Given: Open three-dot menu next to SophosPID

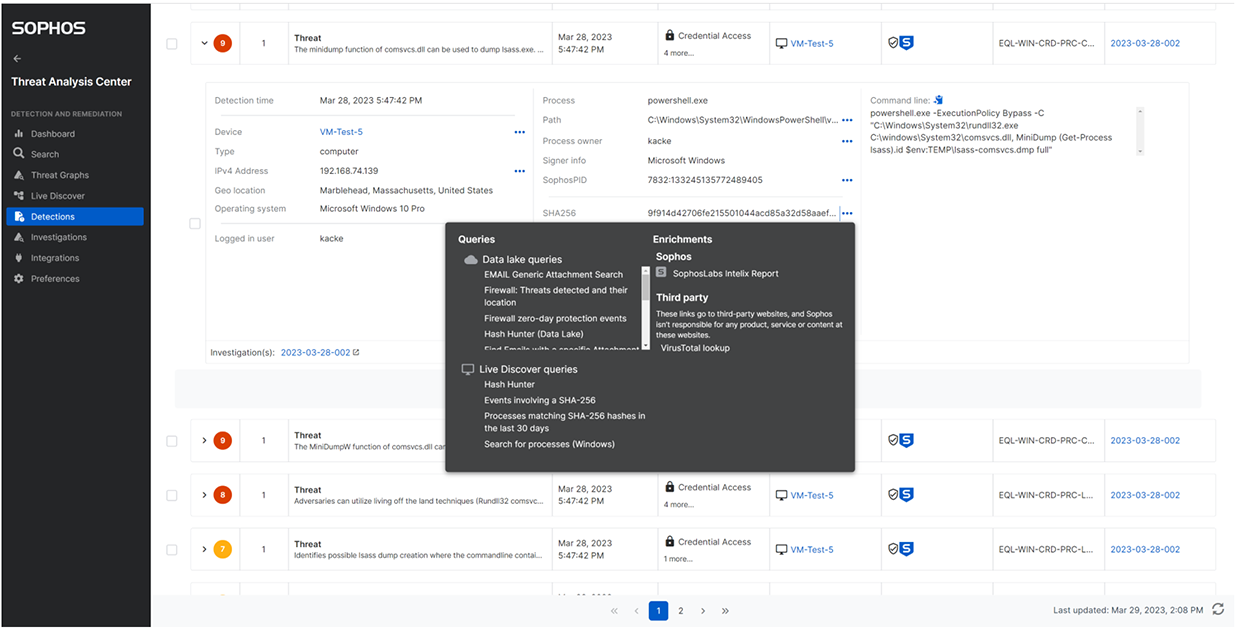Looking at the screenshot, I should [847, 181].
